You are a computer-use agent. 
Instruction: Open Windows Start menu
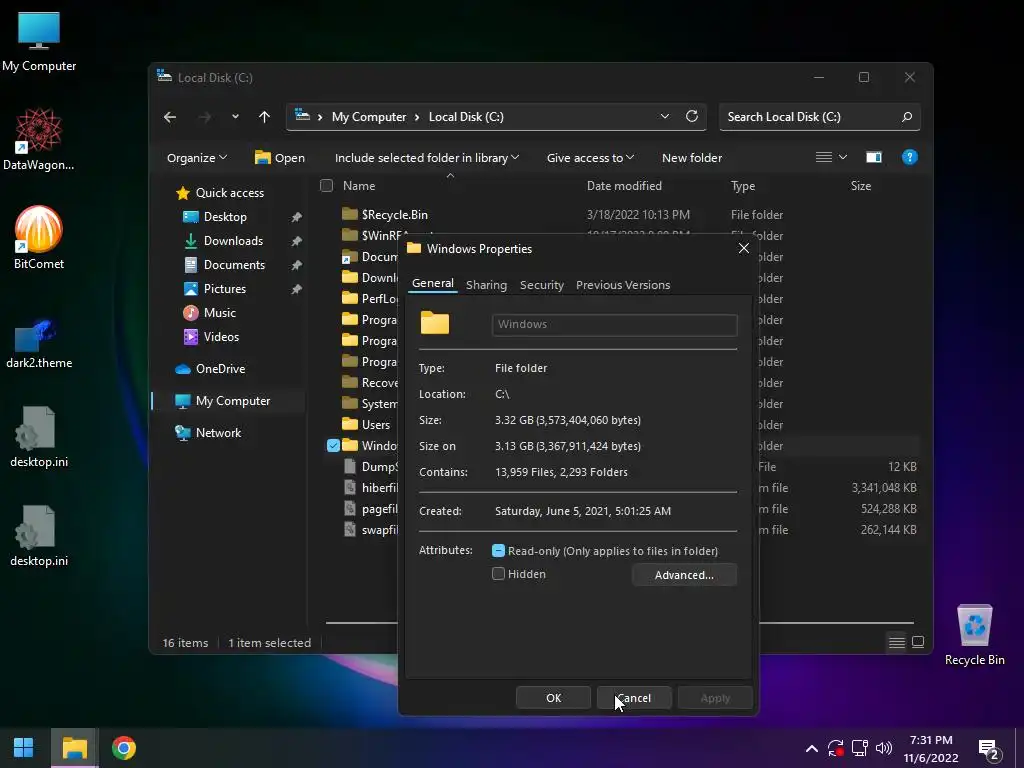(24, 748)
